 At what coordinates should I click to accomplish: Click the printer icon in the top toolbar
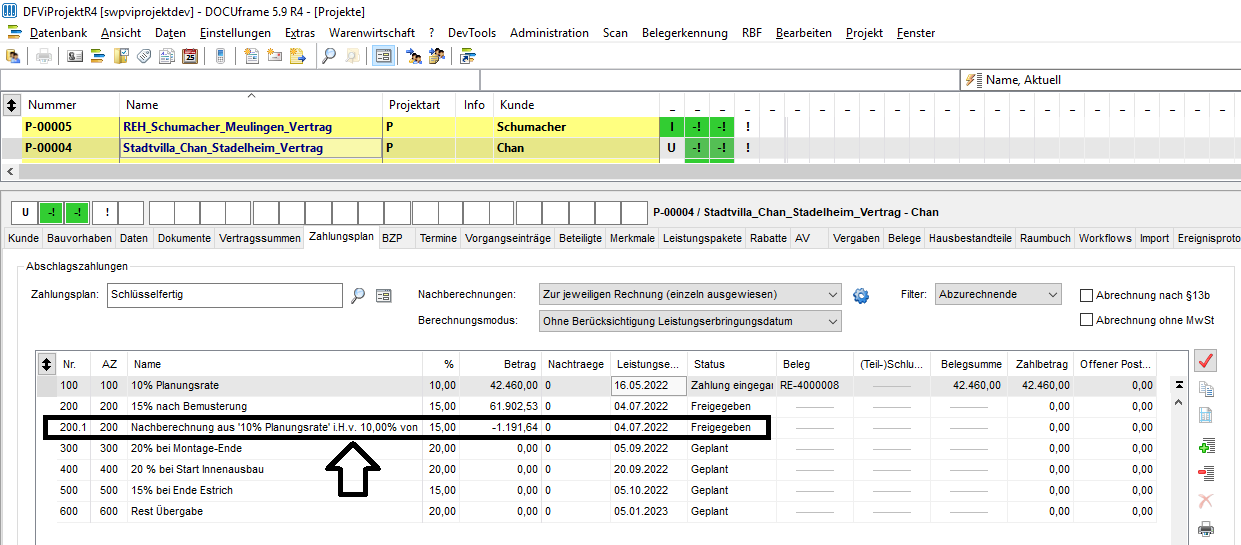click(44, 56)
